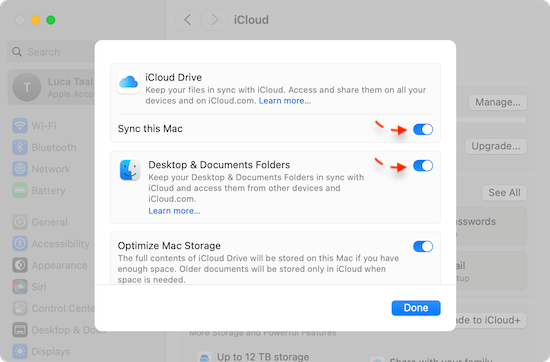Click the Wi-Fi sidebar icon
This screenshot has width=550, height=362.
point(20,126)
